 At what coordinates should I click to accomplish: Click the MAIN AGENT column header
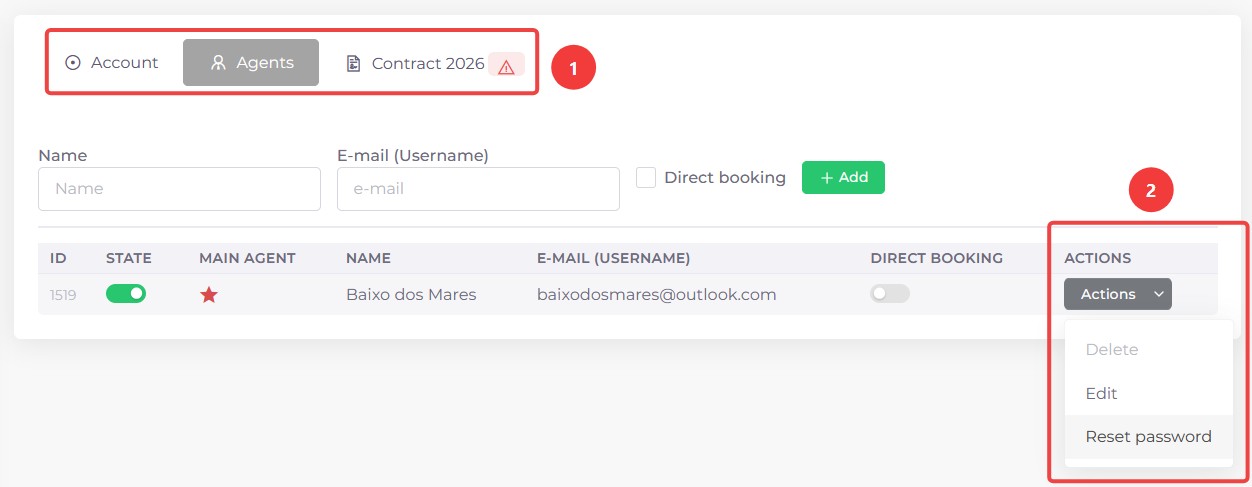pyautogui.click(x=247, y=258)
